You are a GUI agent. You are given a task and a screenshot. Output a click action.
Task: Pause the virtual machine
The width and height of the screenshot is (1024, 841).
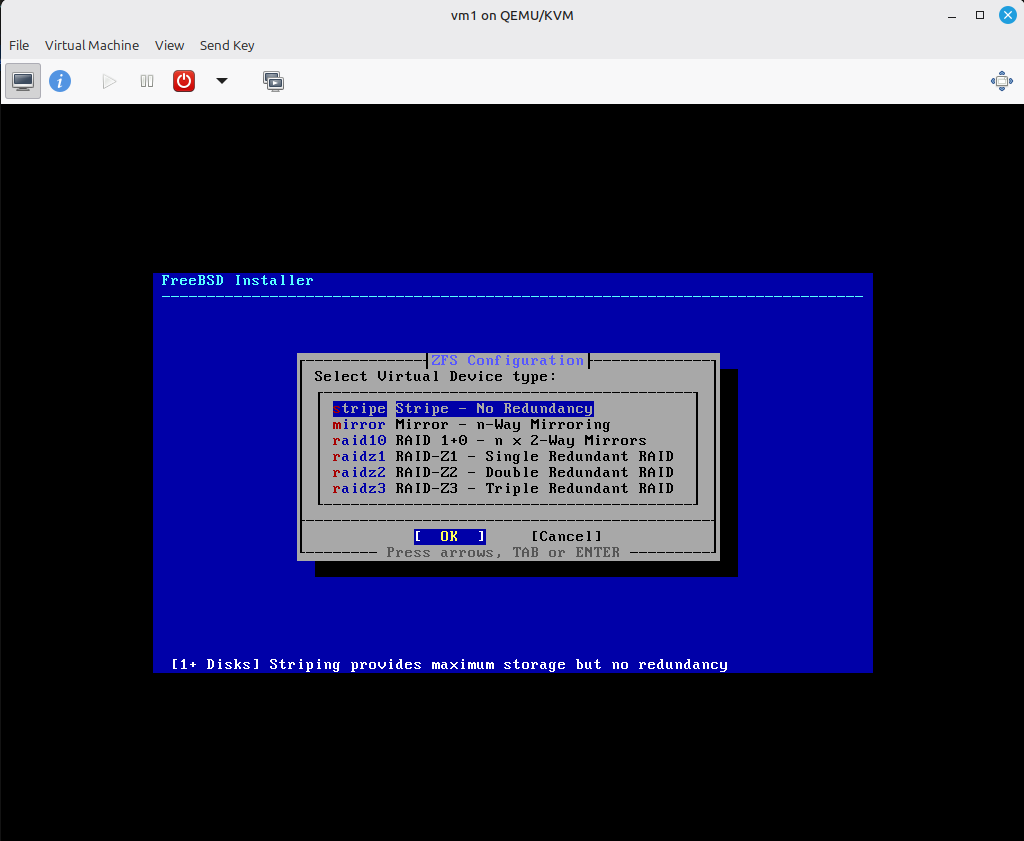147,81
